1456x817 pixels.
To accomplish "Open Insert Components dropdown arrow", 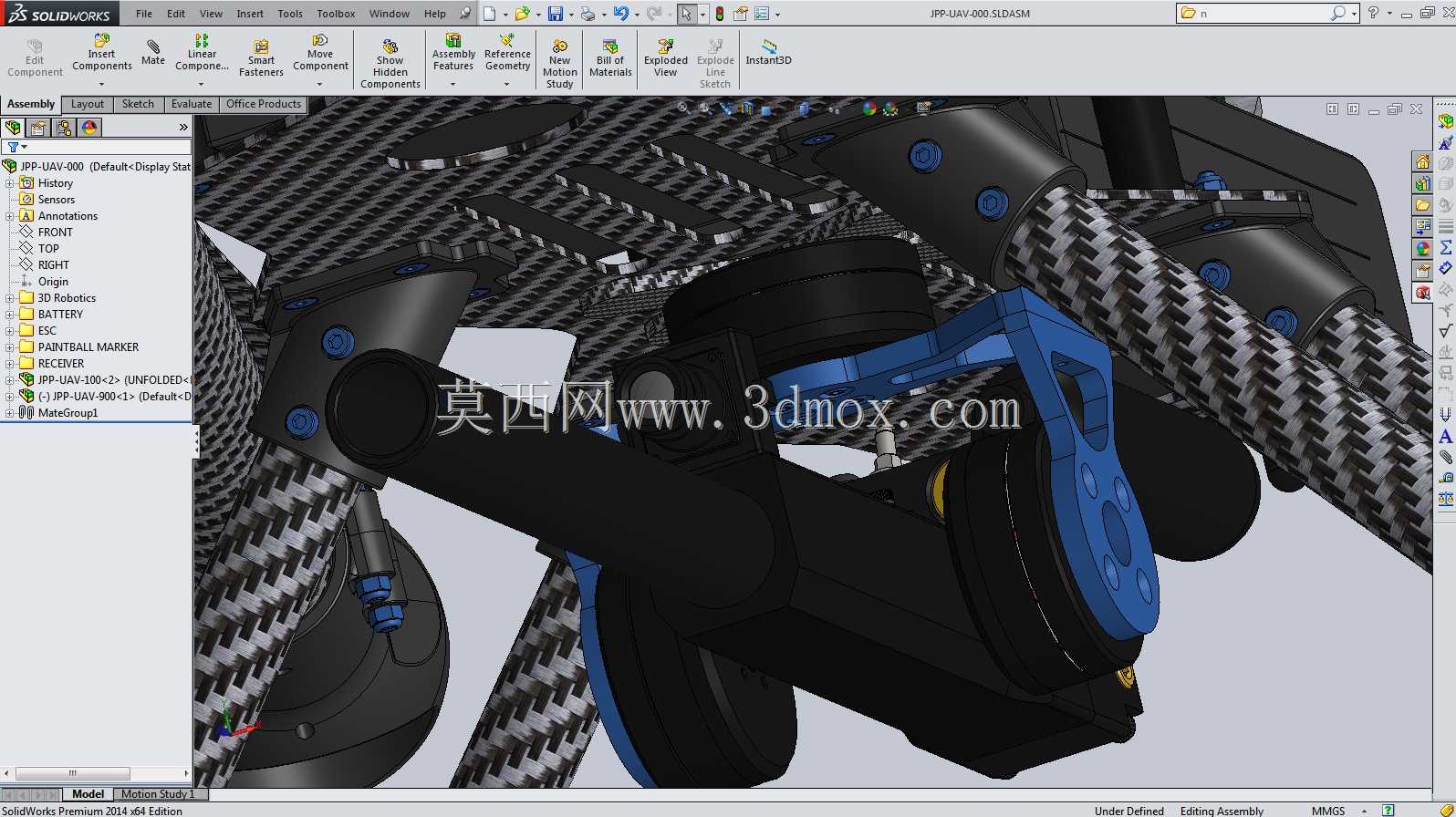I will (x=101, y=84).
